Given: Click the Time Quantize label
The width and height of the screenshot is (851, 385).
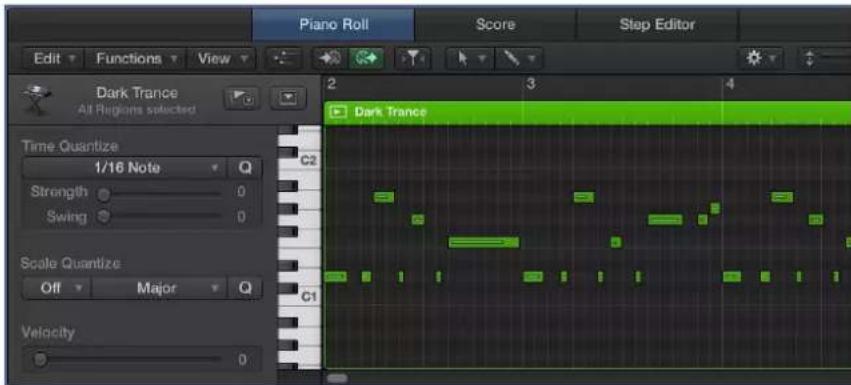Looking at the screenshot, I should point(69,146).
